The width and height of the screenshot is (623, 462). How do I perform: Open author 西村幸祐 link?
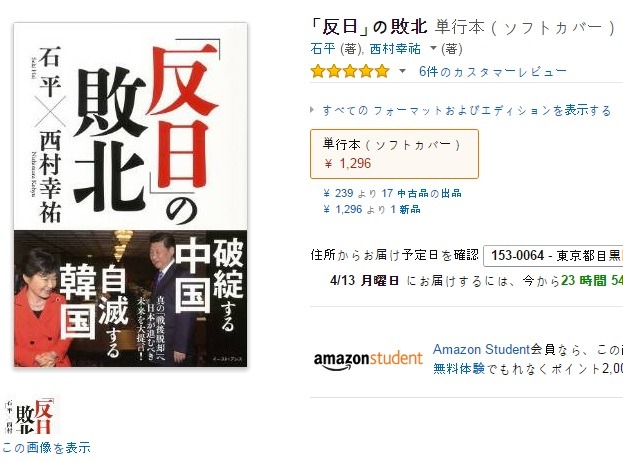(x=395, y=49)
